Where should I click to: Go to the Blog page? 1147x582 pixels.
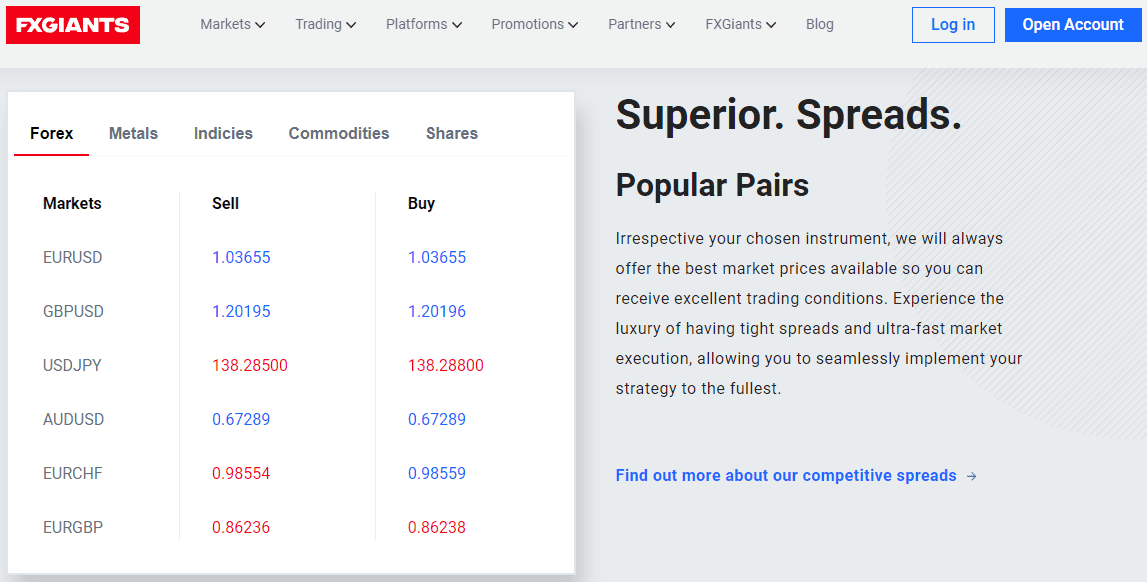point(819,24)
